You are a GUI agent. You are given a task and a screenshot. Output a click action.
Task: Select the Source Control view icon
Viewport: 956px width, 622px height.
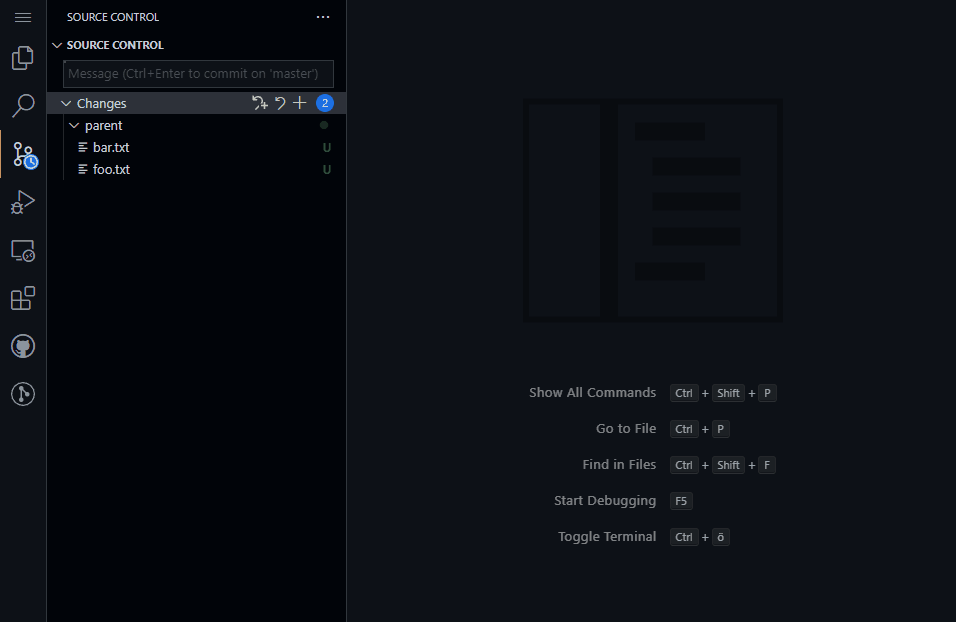pos(22,153)
